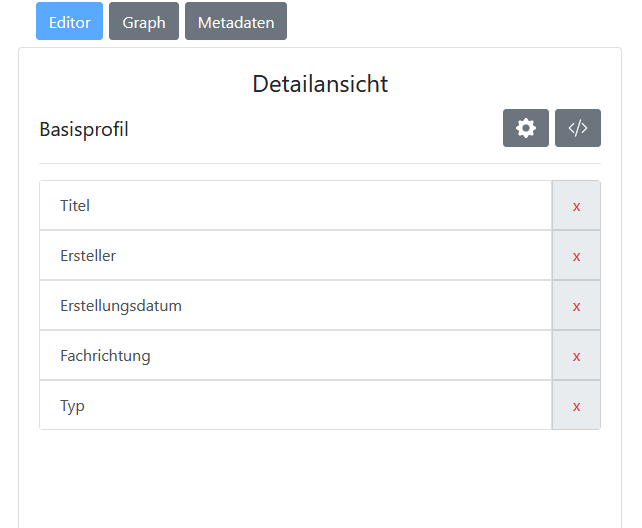This screenshot has width=642, height=528.
Task: Remove the Titel field with its x
Action: pos(576,206)
